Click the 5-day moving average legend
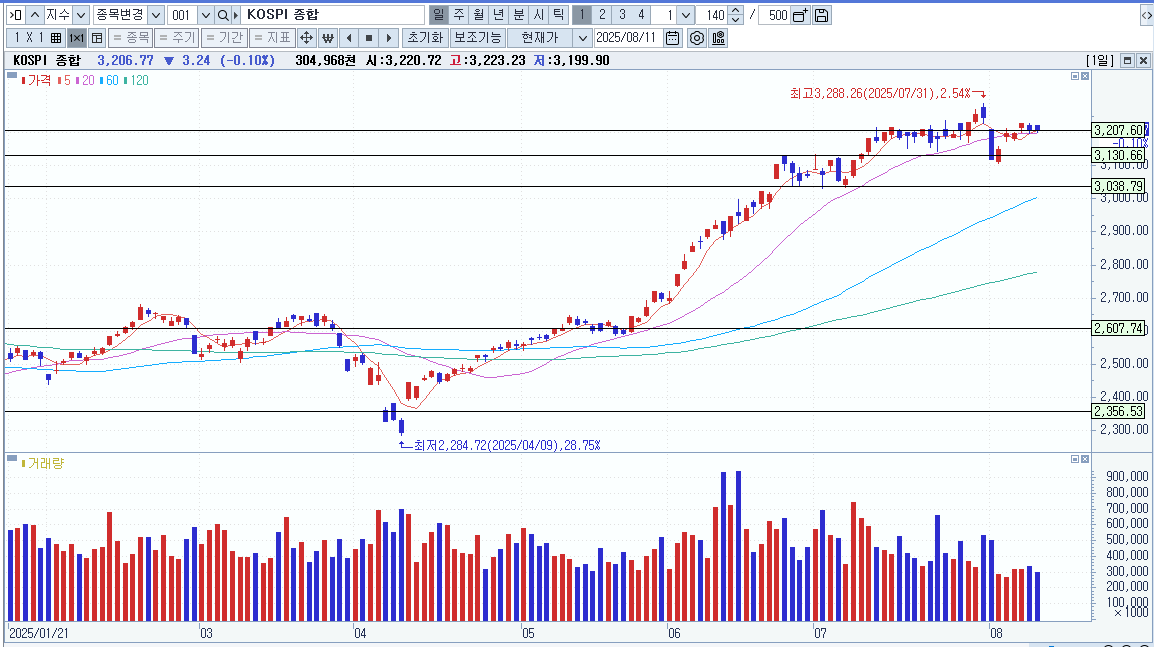1154x647 pixels. click(64, 80)
